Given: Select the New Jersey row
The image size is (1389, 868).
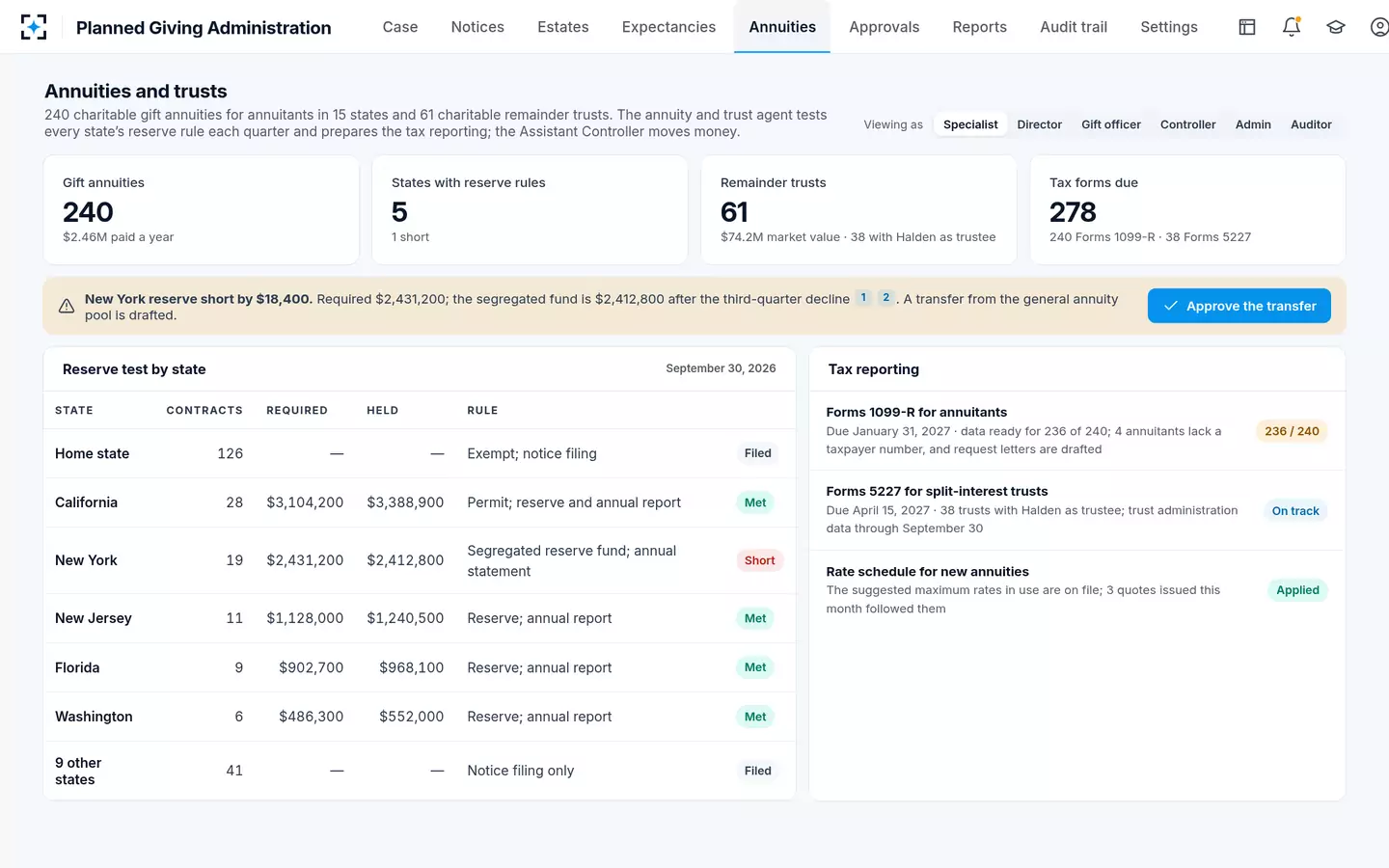Looking at the screenshot, I should tap(420, 618).
